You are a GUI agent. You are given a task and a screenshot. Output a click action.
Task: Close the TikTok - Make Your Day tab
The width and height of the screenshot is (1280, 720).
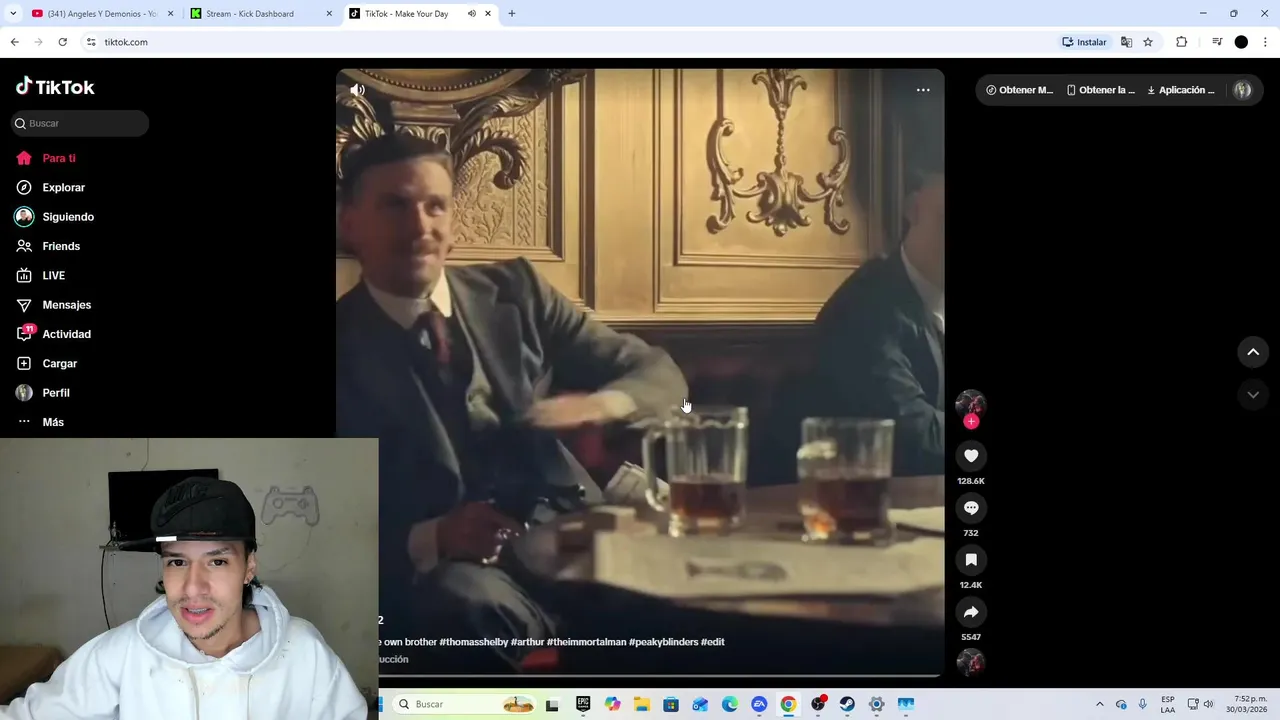[x=488, y=14]
